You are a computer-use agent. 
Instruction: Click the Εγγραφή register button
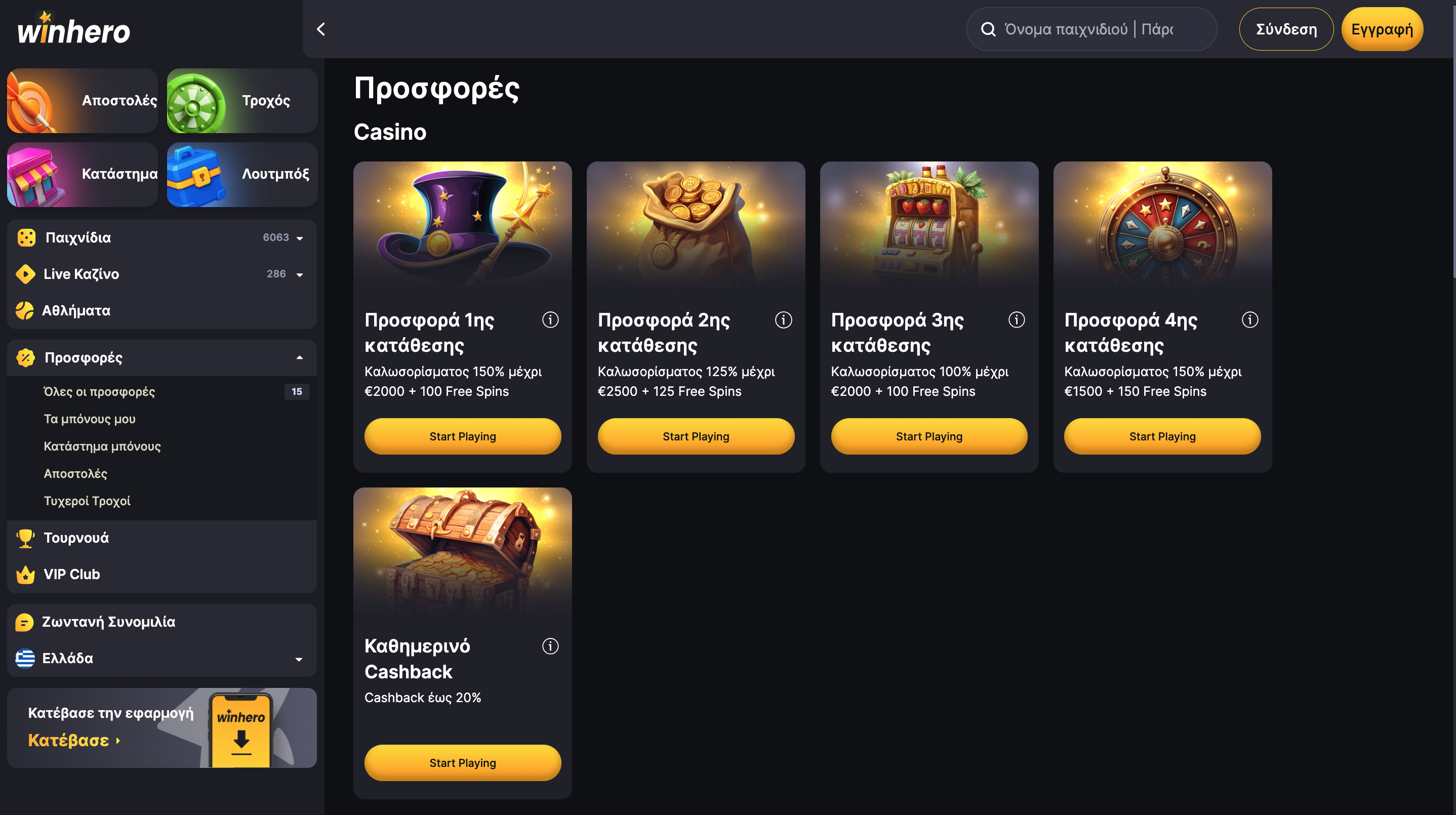click(1382, 29)
